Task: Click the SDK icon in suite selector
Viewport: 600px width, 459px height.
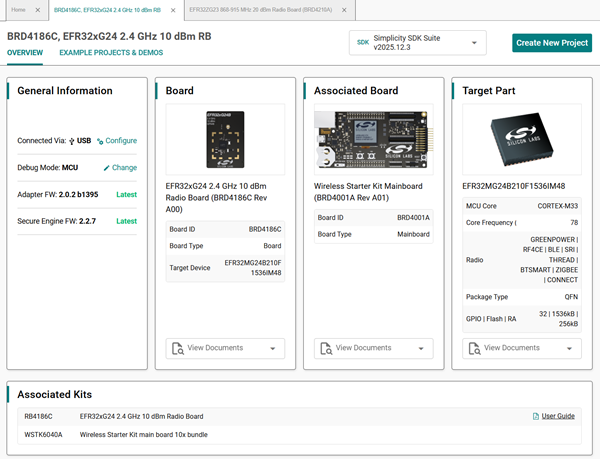Action: click(363, 42)
